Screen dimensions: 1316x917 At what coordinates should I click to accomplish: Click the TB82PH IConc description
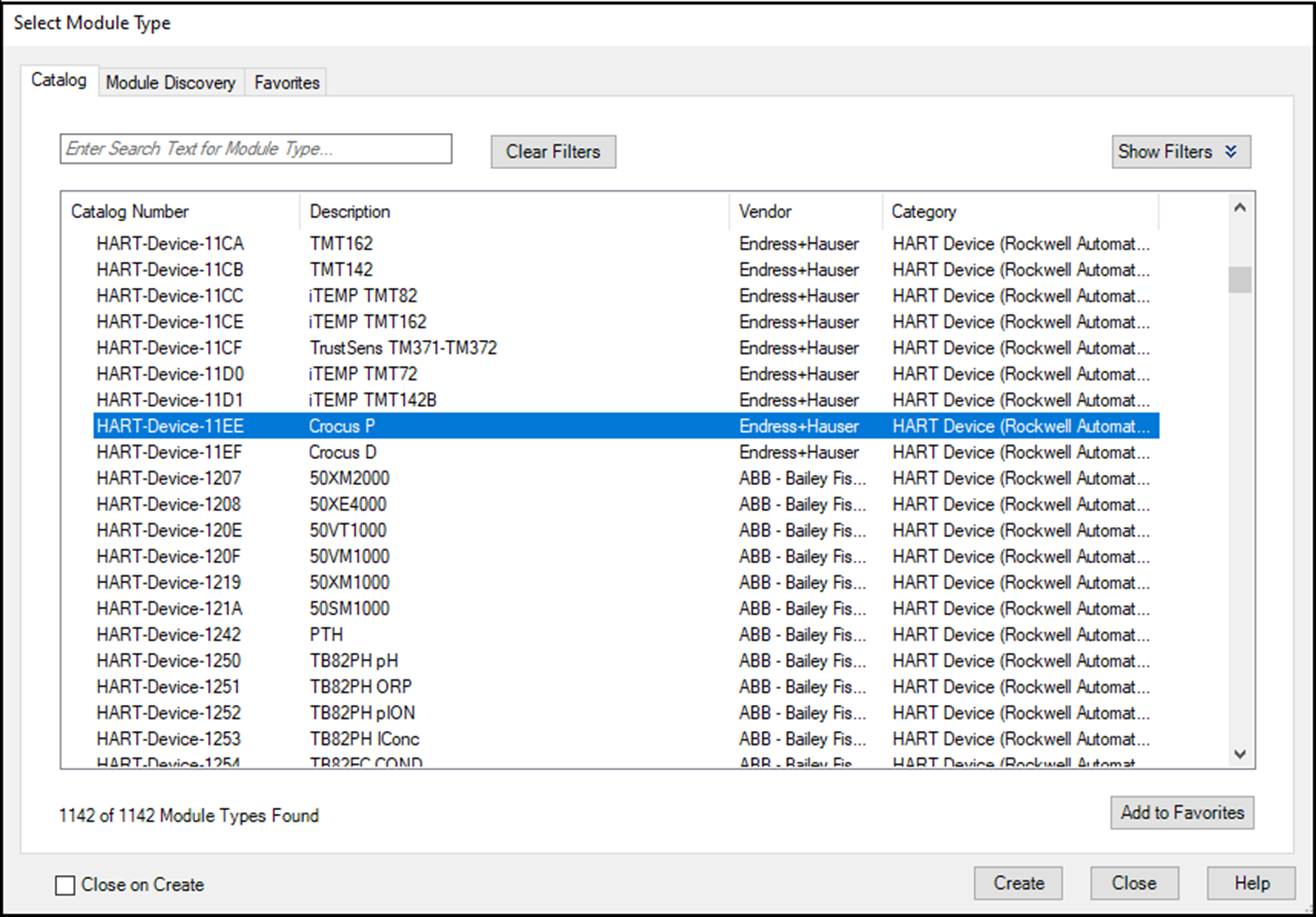(365, 739)
